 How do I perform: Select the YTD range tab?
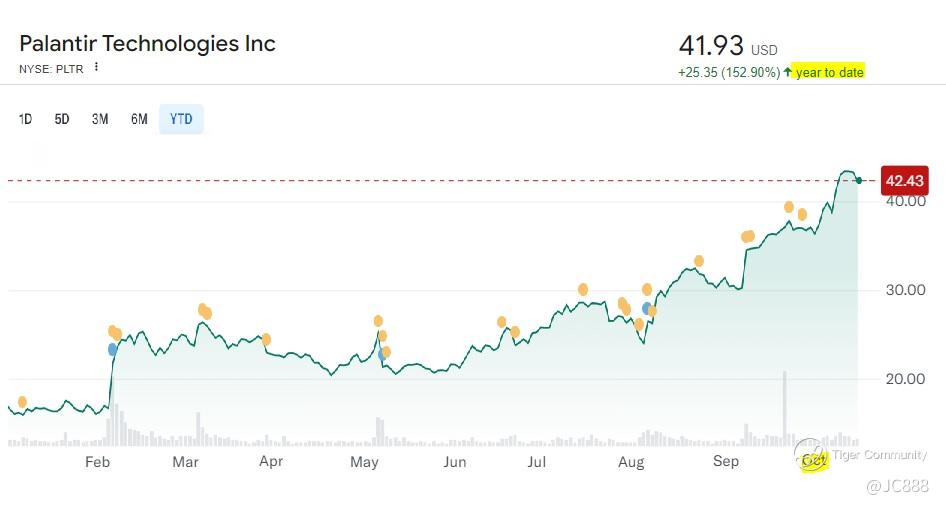point(181,119)
